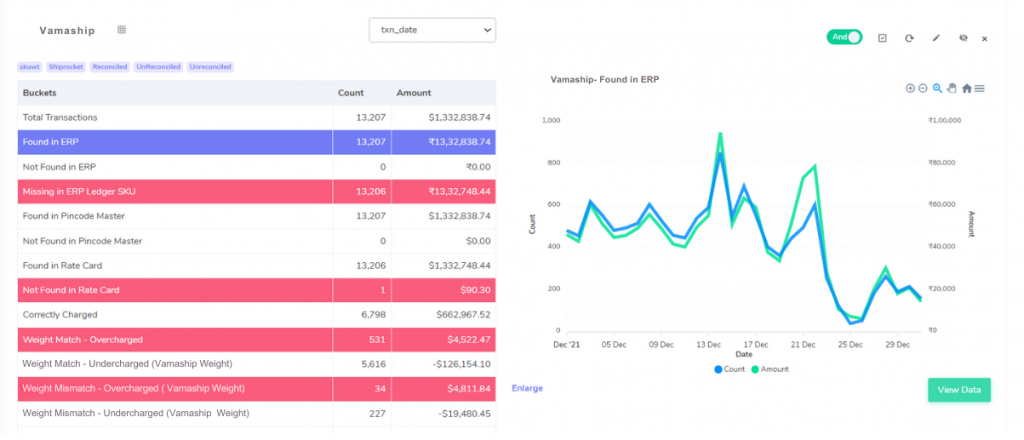Click the View Data button
Screen dimensions: 1024x440
[959, 390]
